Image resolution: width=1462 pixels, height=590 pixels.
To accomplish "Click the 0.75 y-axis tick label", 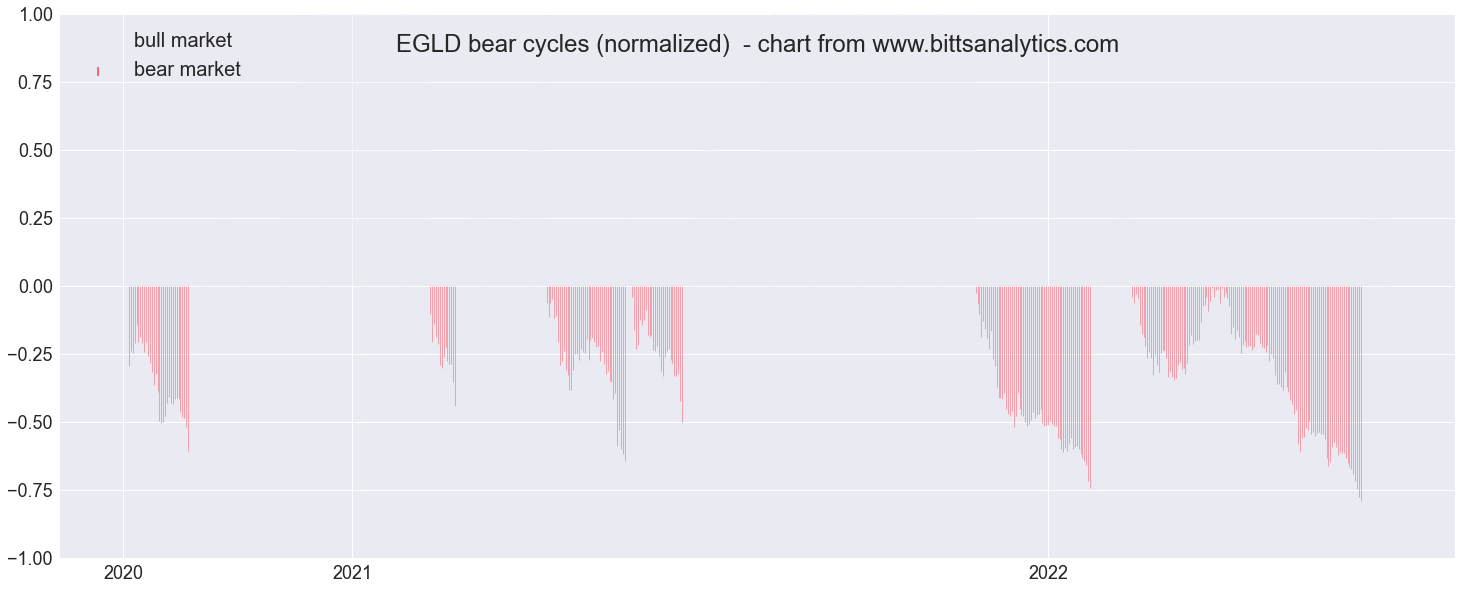I will [33, 83].
